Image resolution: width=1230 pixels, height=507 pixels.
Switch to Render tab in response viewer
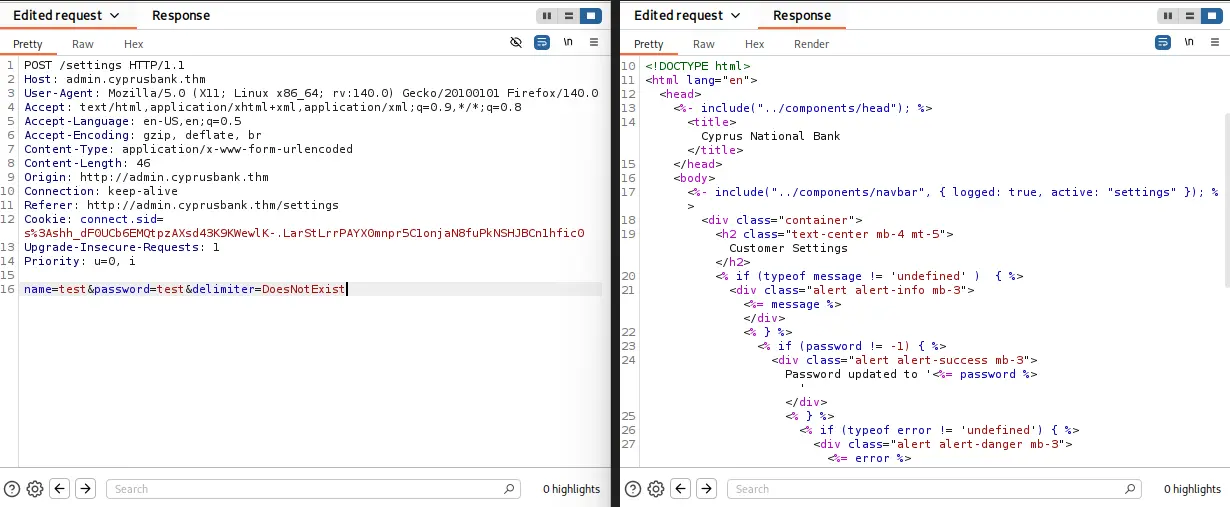[811, 44]
